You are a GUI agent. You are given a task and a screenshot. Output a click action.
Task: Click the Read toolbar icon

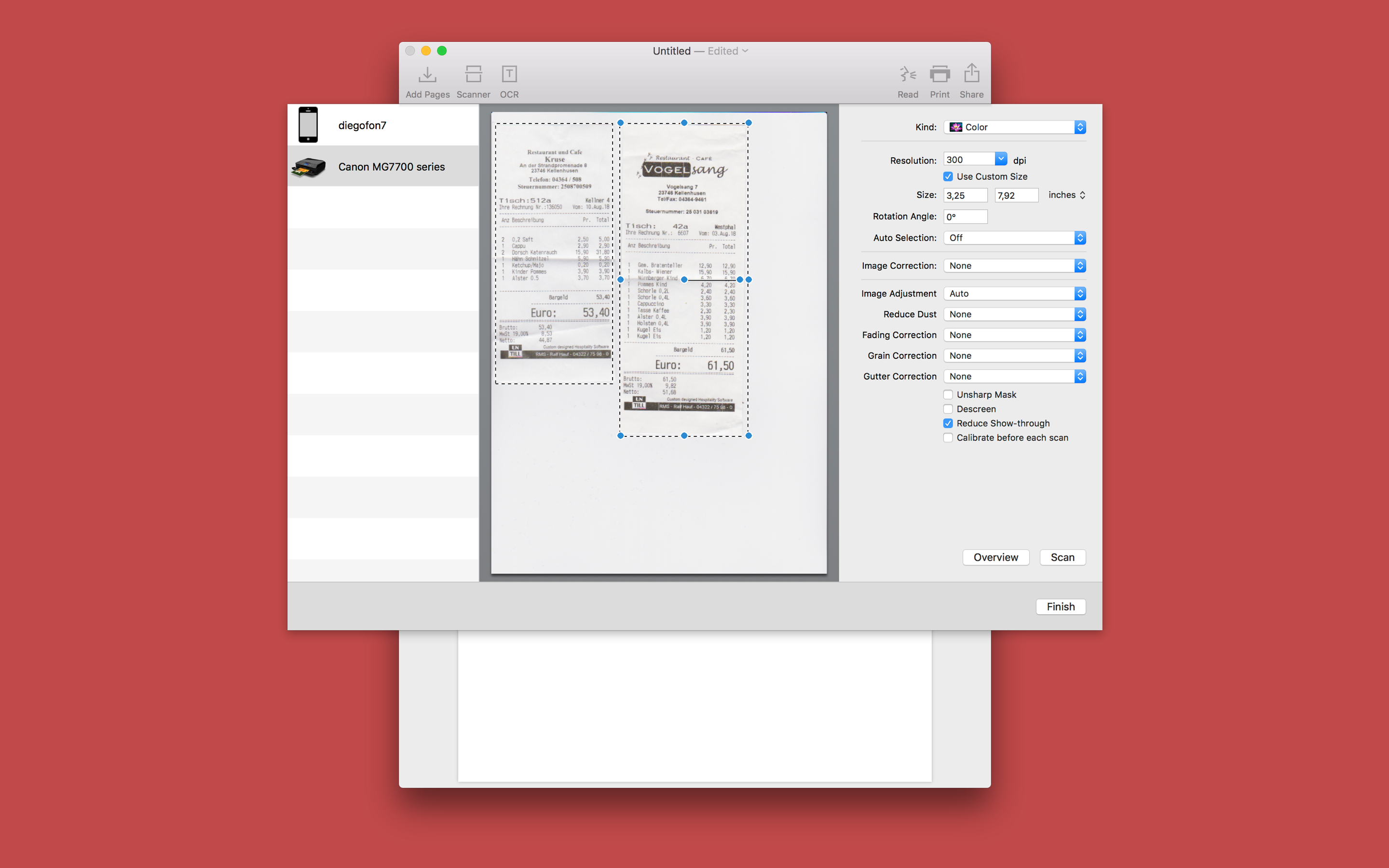point(908,75)
